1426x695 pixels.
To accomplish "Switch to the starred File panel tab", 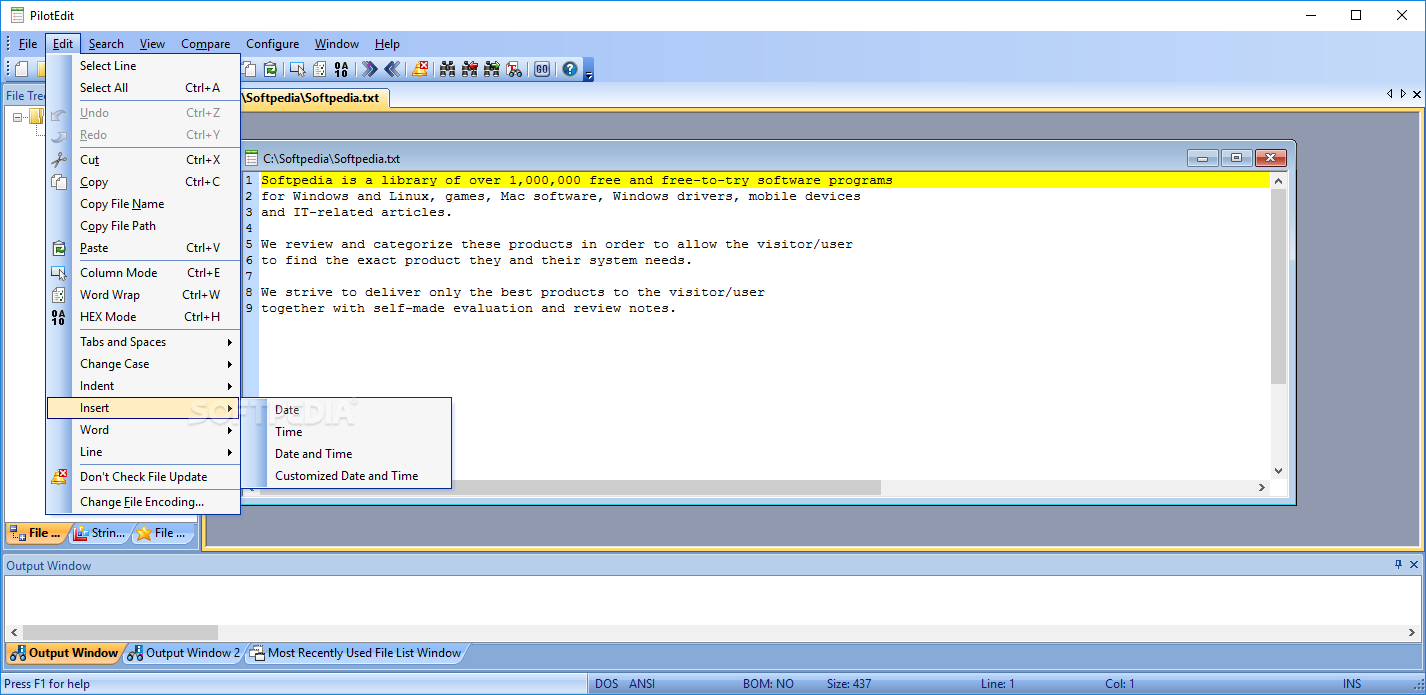I will [162, 533].
